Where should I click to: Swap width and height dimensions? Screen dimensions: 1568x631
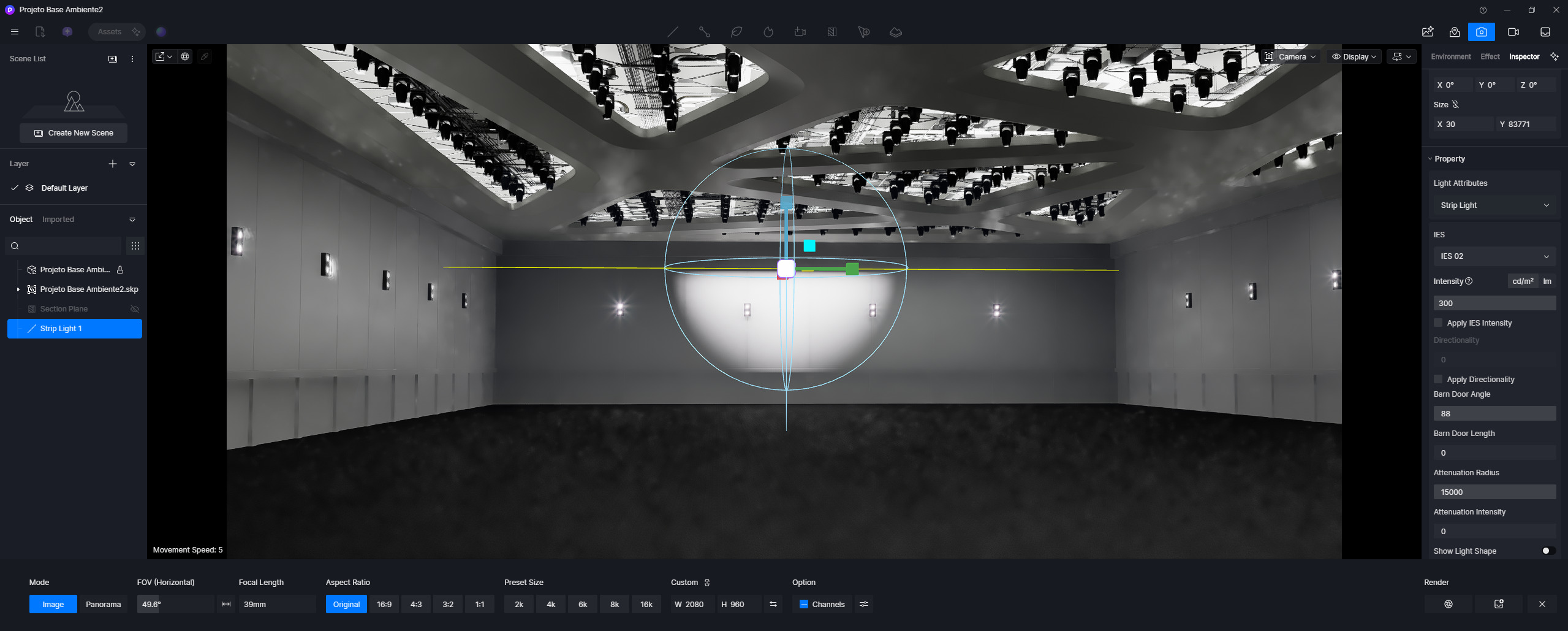(x=773, y=604)
